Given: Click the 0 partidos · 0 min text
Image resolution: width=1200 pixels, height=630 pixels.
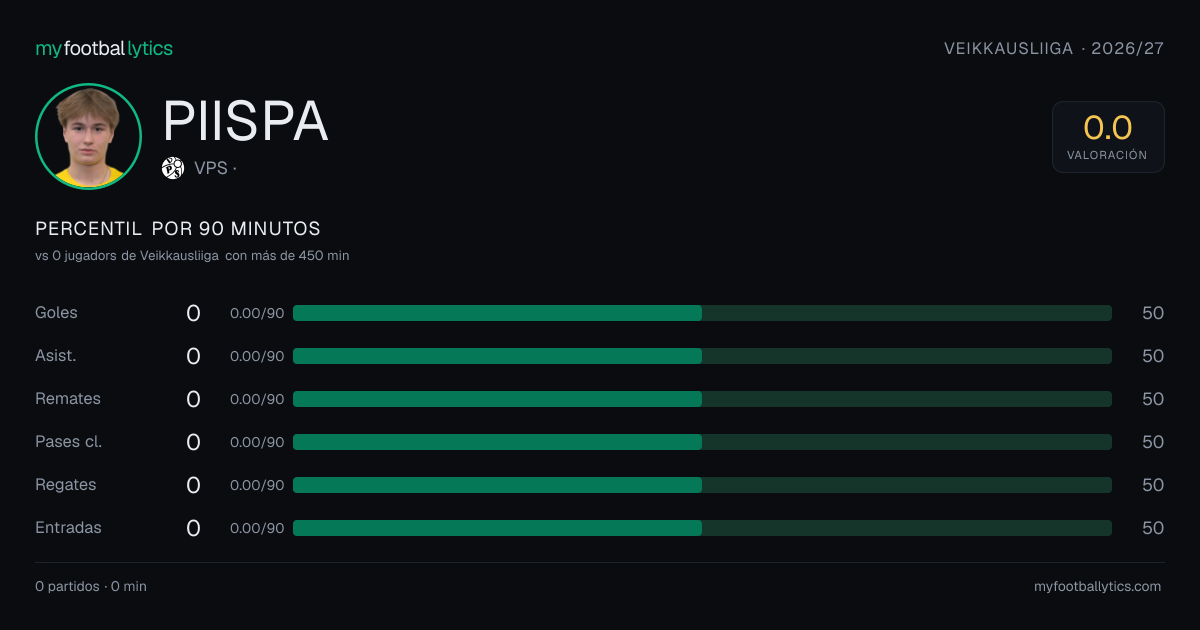Looking at the screenshot, I should click(x=91, y=587).
